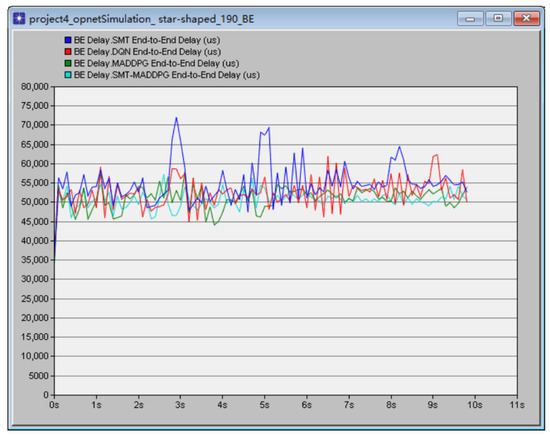Minimize the simulation graph window
The width and height of the screenshot is (550, 435).
coord(470,18)
